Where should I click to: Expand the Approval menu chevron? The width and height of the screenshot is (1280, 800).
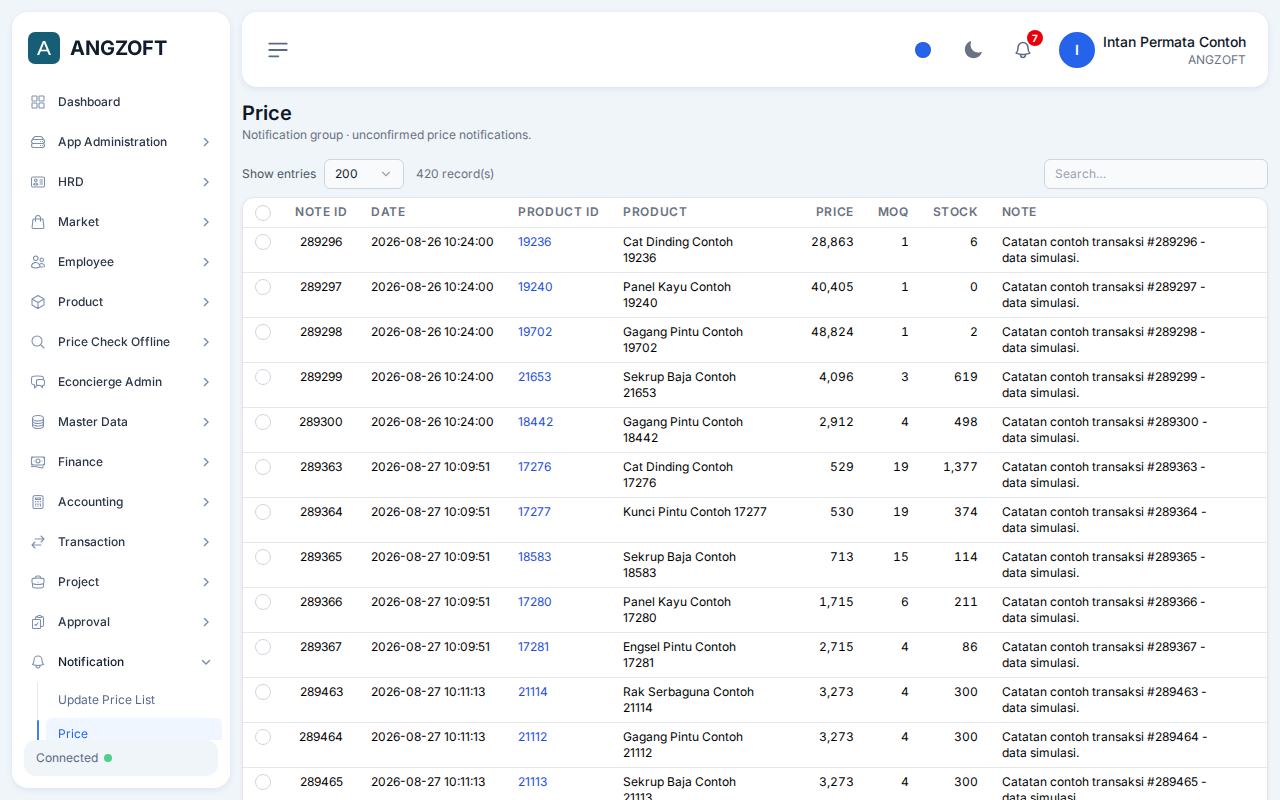tap(206, 622)
